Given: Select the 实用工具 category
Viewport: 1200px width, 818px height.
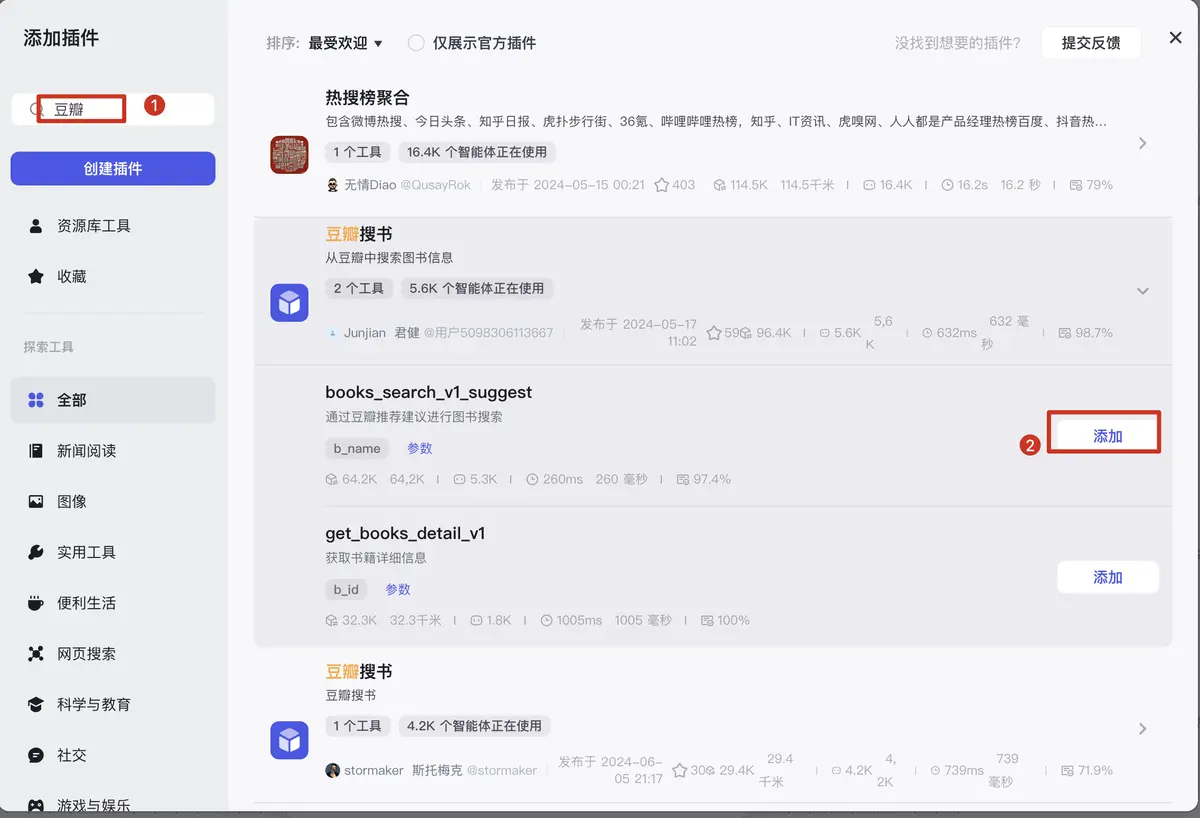Looking at the screenshot, I should click(113, 552).
